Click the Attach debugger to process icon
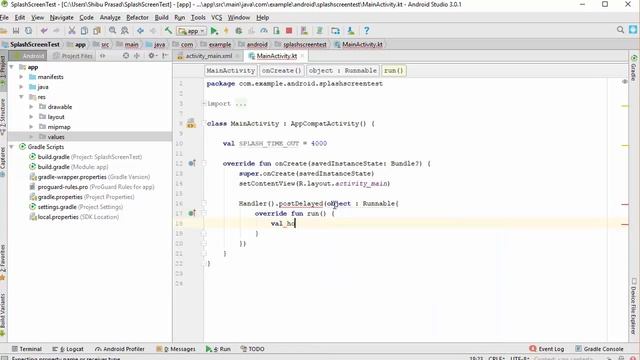The image size is (640, 360). (x=276, y=31)
